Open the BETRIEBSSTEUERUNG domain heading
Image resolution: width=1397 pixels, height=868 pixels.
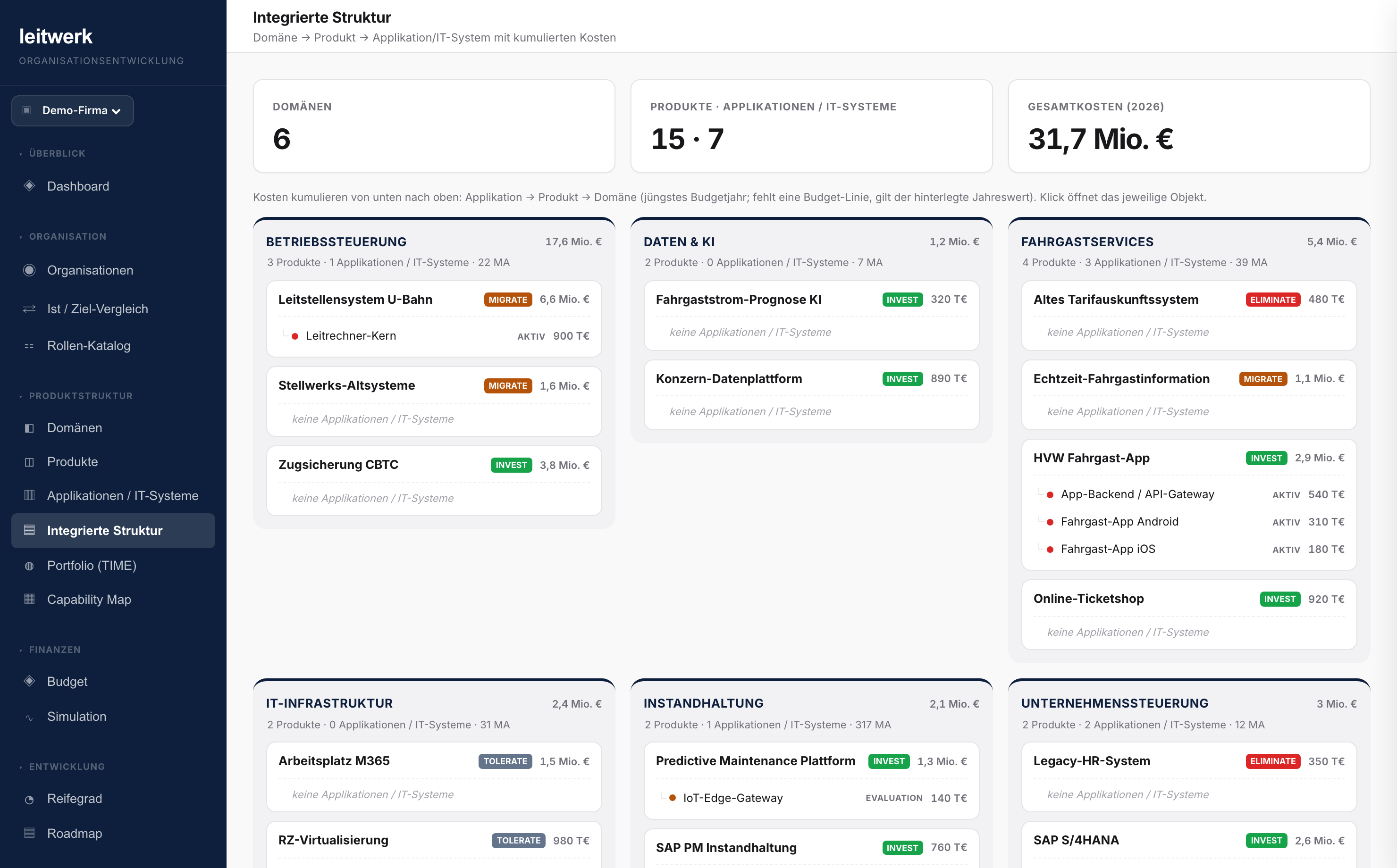coord(336,242)
